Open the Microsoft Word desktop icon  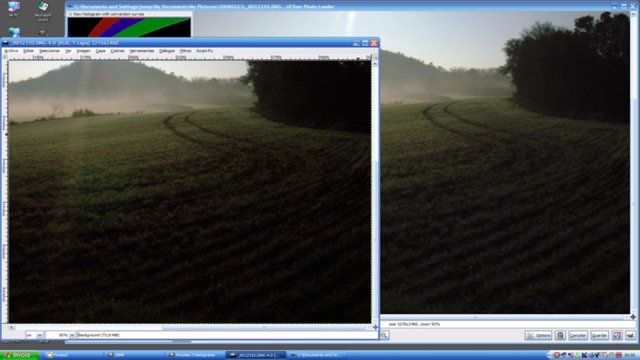[x=43, y=11]
